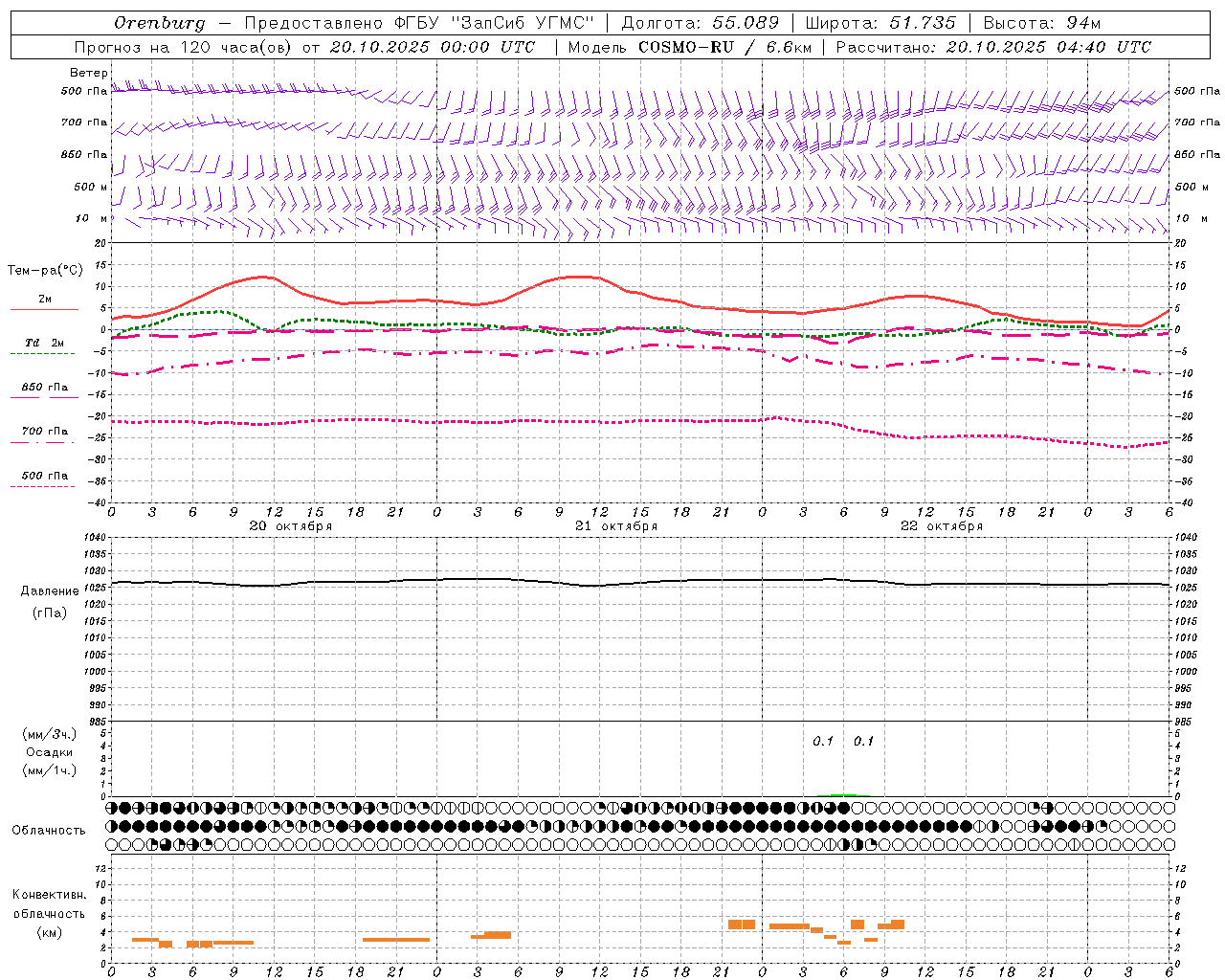1225x980 pixels.
Task: Click the red "2м" temperature legend entry
Action: (44, 301)
